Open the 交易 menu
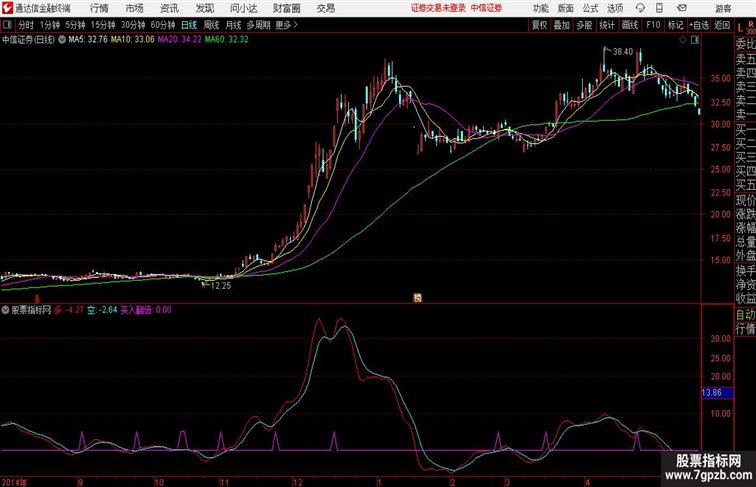 pos(325,8)
